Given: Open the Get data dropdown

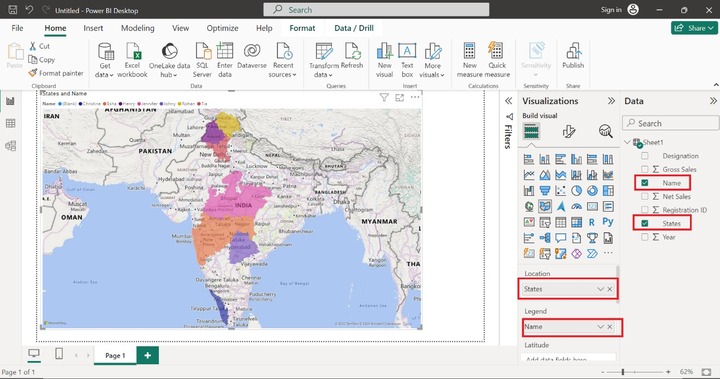Looking at the screenshot, I should point(105,60).
